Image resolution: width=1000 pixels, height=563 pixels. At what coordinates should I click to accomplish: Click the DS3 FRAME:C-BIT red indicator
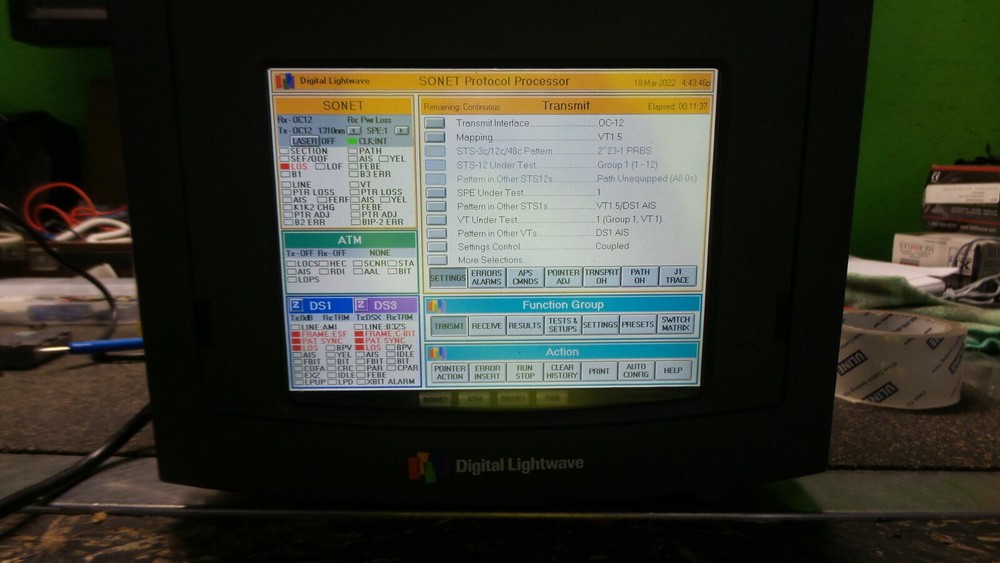pos(359,334)
